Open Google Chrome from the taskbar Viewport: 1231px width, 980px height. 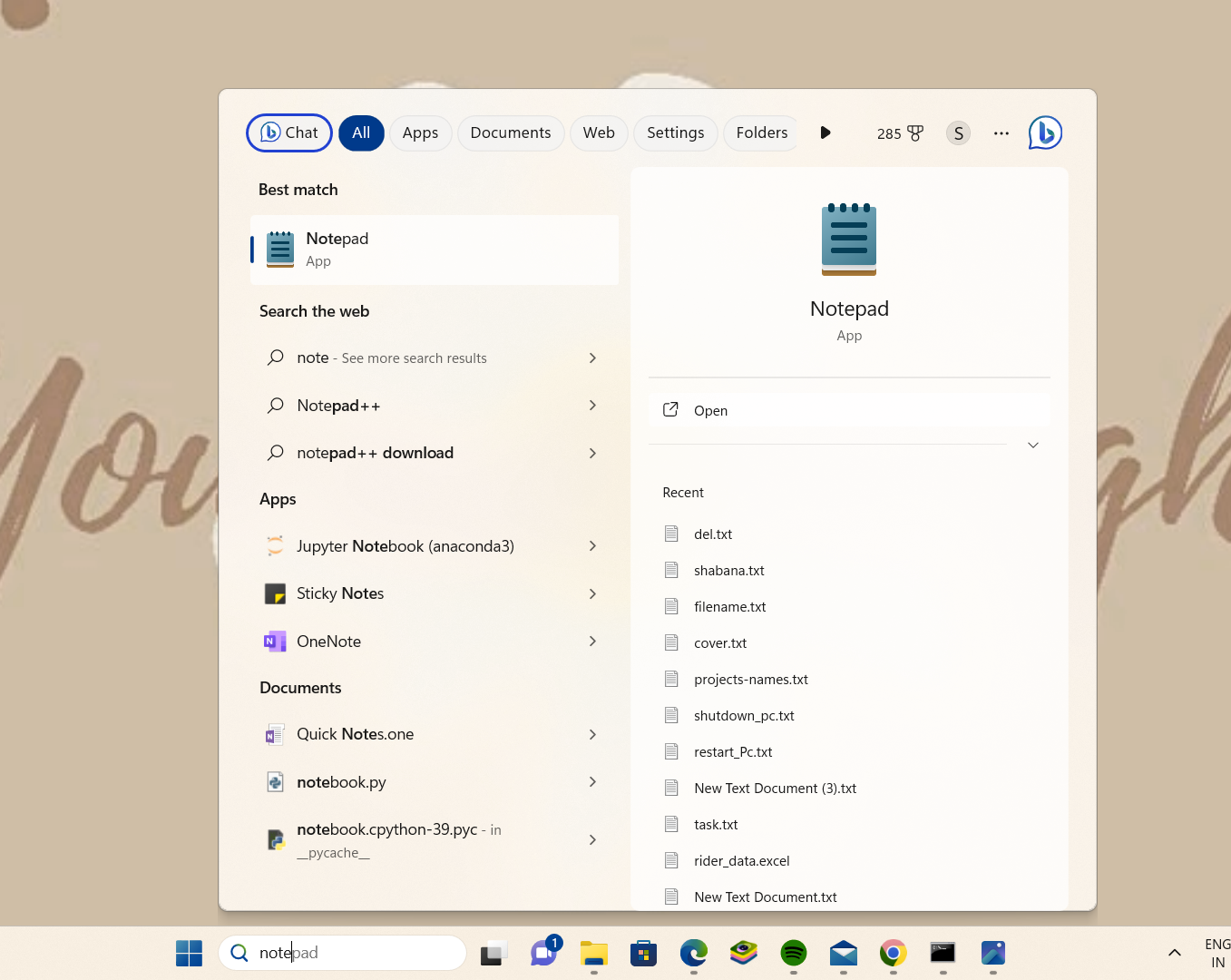[x=893, y=953]
